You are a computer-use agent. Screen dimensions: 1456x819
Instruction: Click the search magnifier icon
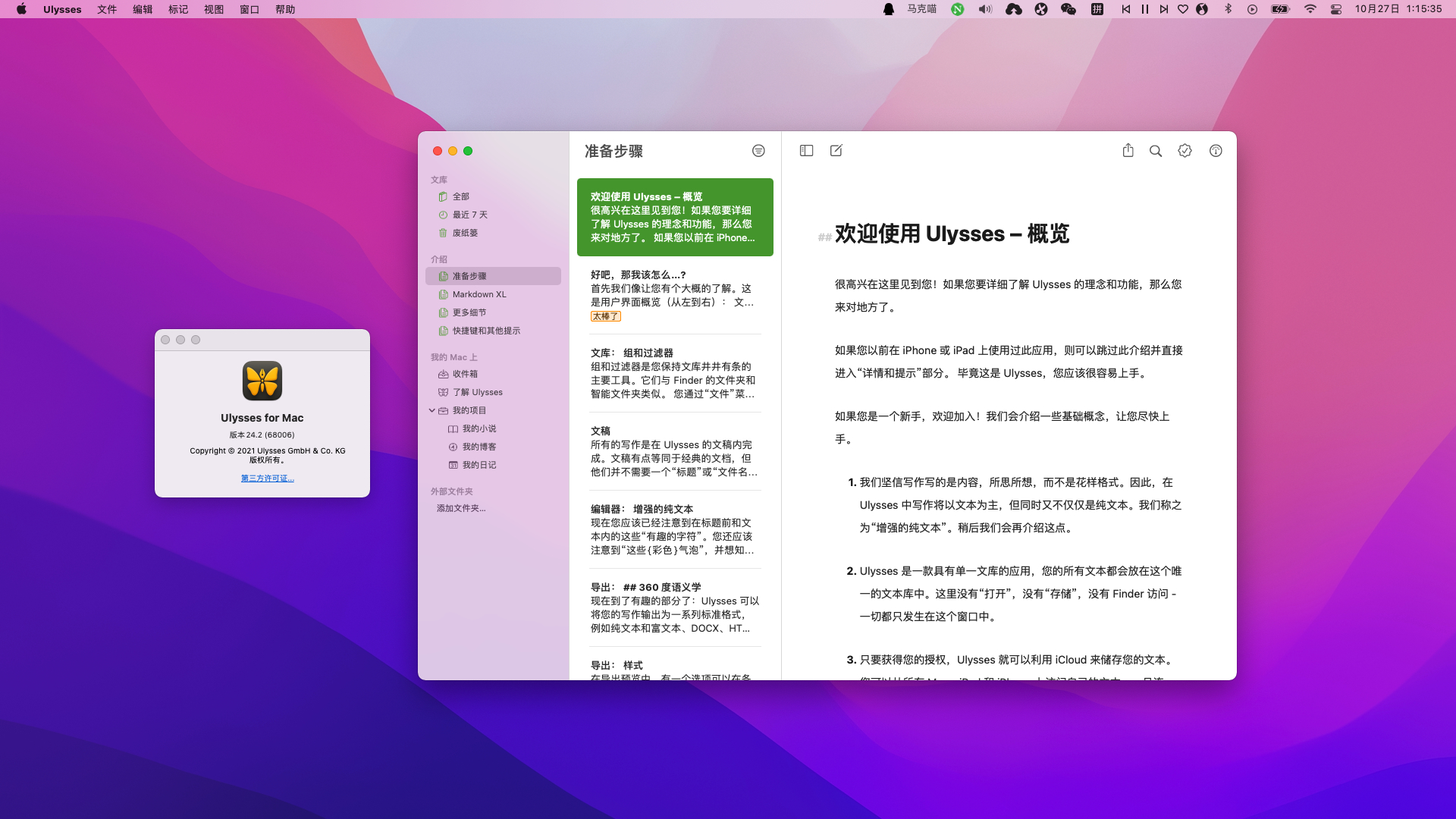1155,151
